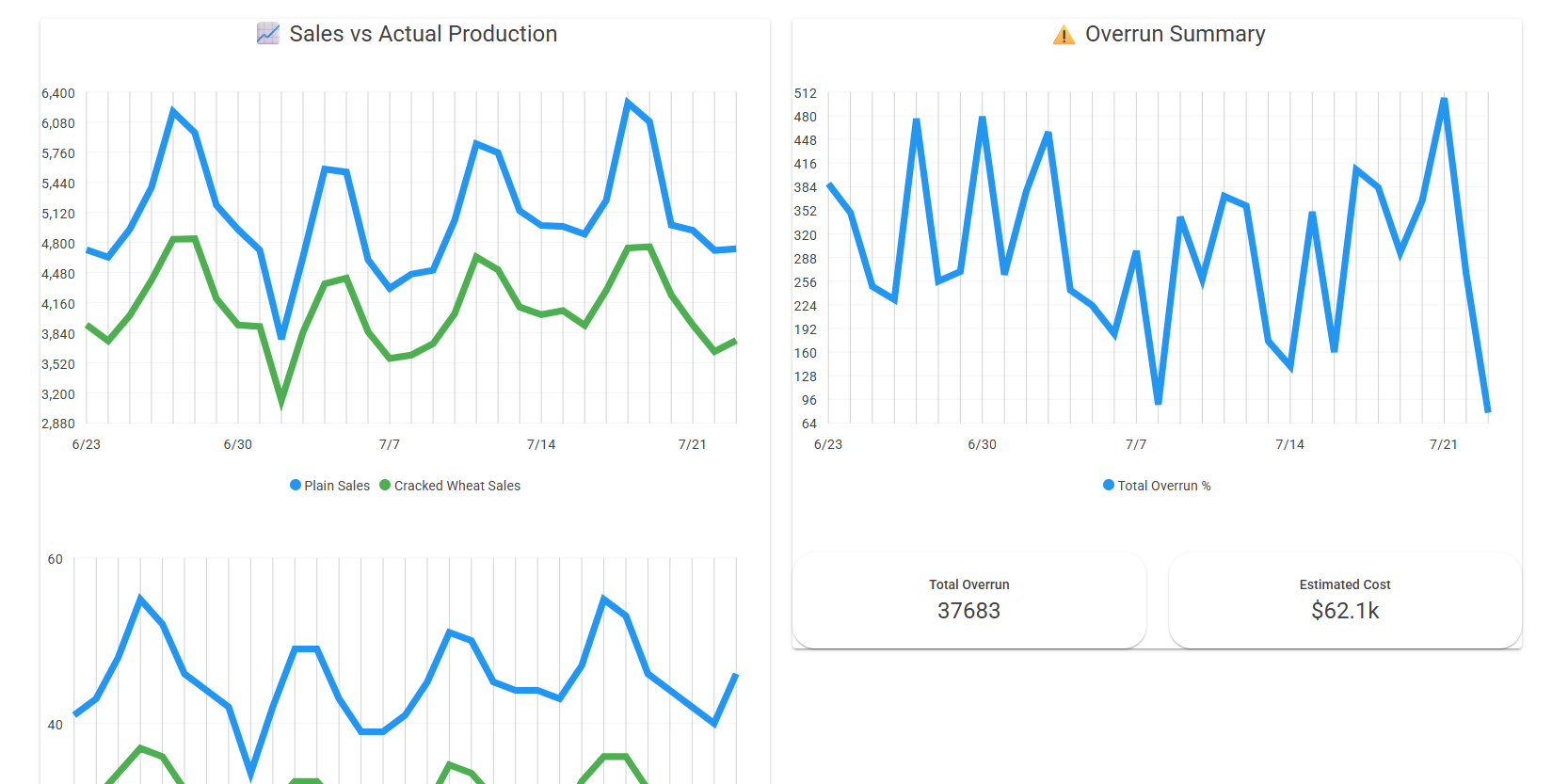Click the 7/21 axis label on the overrun chart
The width and height of the screenshot is (1568, 784).
tap(1444, 444)
